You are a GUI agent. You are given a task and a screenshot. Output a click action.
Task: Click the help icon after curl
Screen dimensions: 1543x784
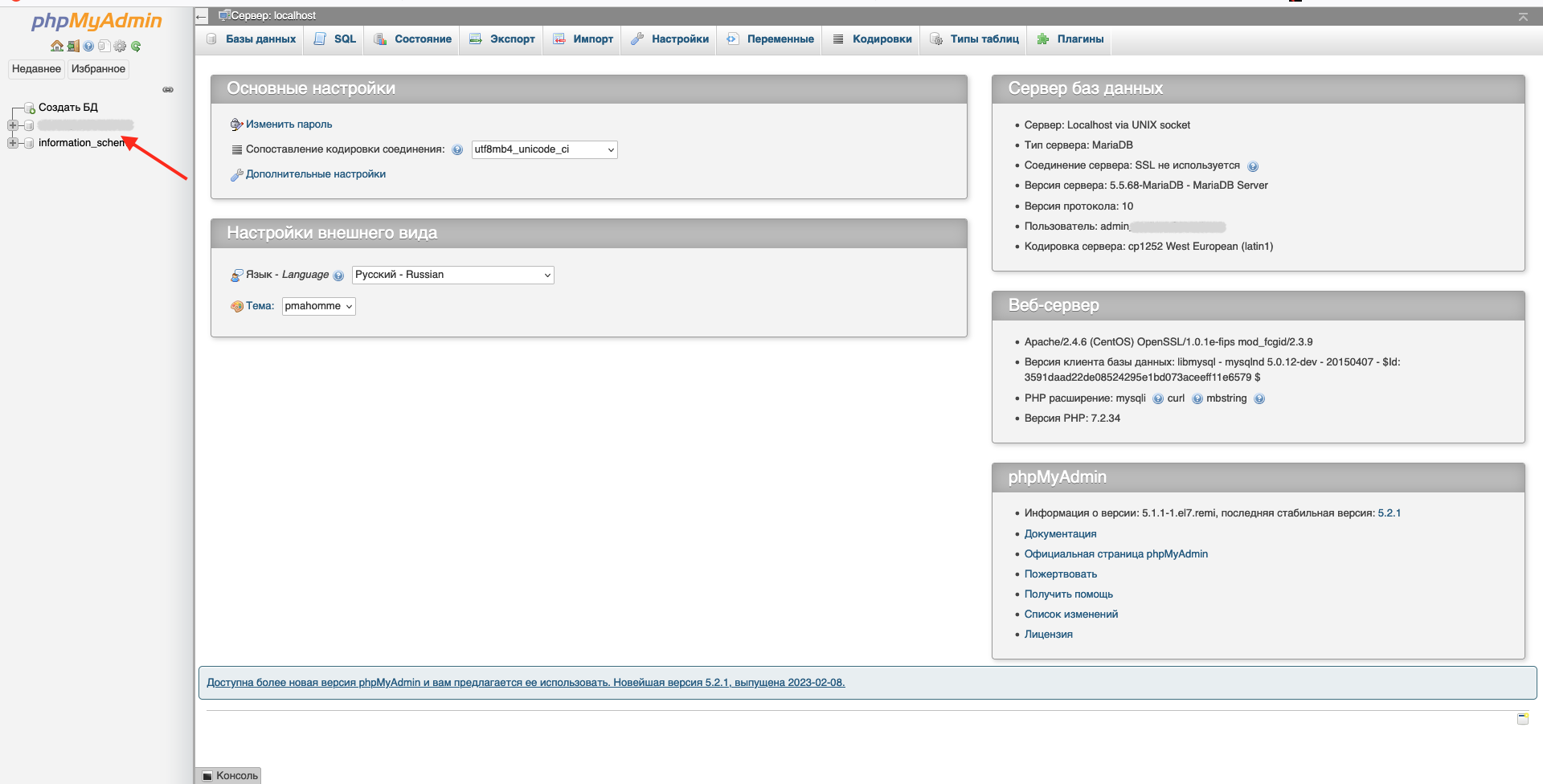click(1197, 399)
